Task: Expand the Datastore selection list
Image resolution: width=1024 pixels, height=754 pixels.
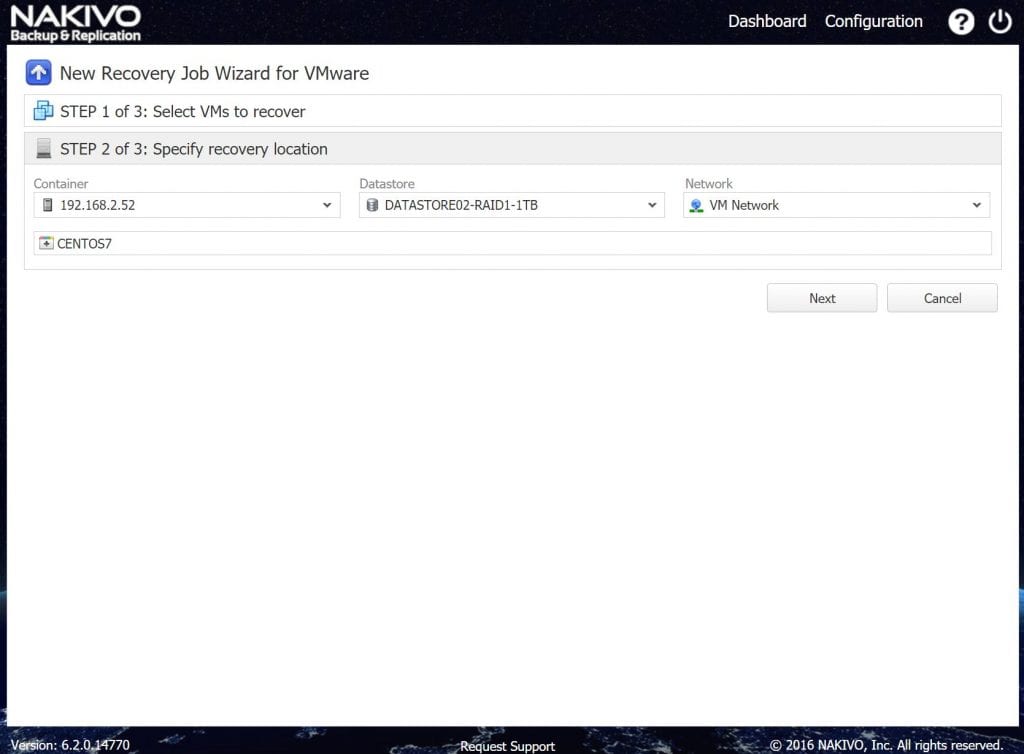Action: pyautogui.click(x=651, y=205)
